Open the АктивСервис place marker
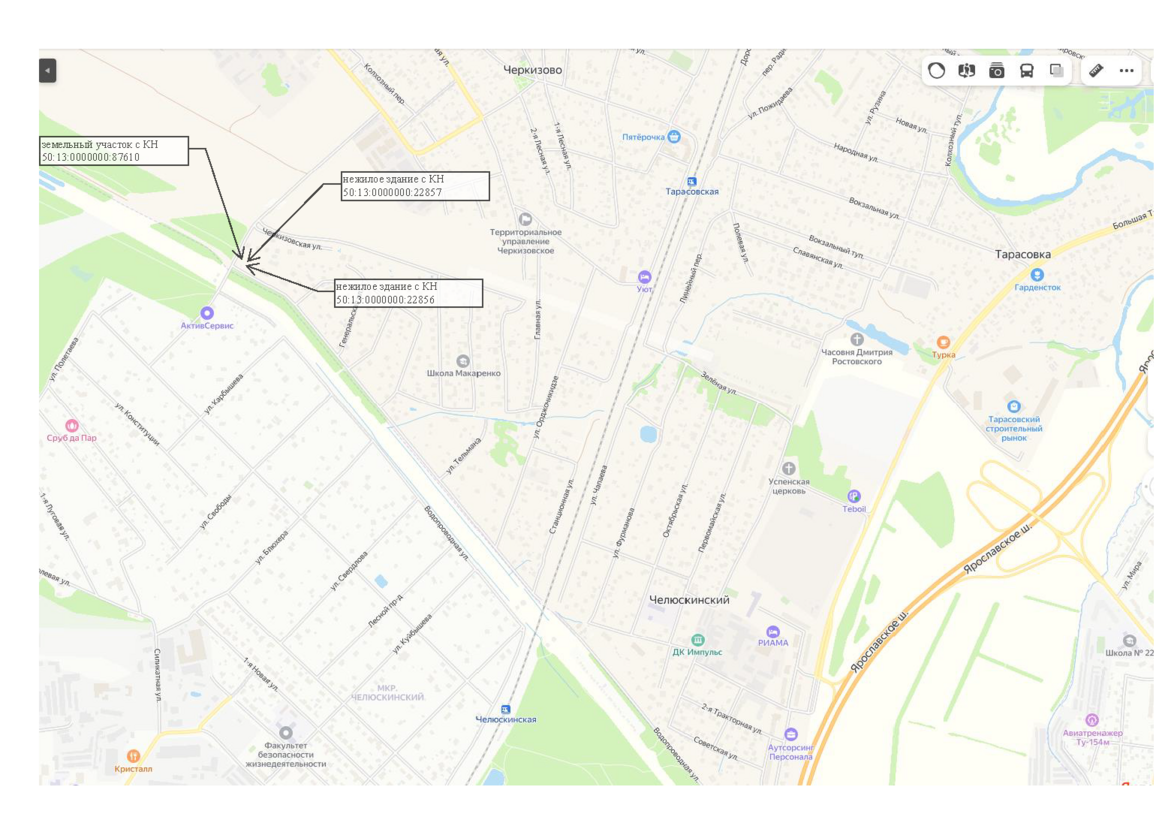This screenshot has height=820, width=1168. pyautogui.click(x=207, y=314)
